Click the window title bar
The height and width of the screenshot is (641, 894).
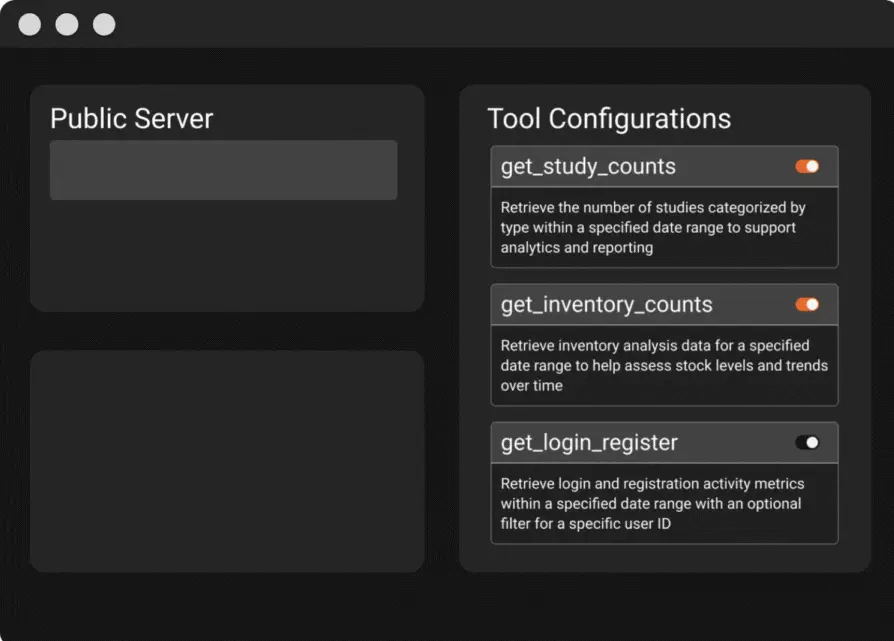coord(500,24)
